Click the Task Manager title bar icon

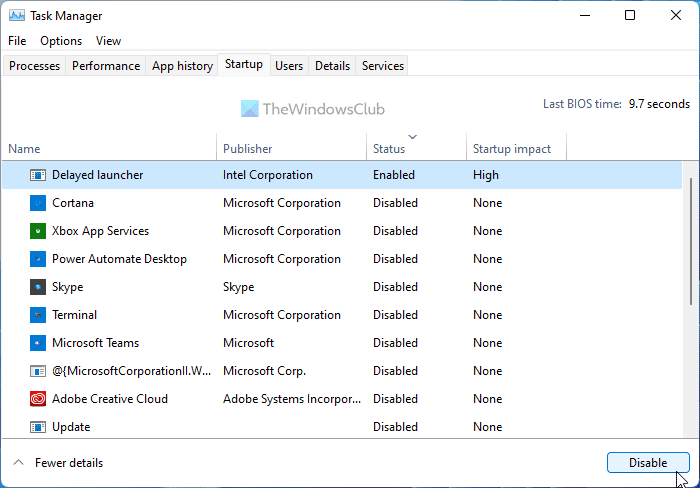pyautogui.click(x=17, y=16)
